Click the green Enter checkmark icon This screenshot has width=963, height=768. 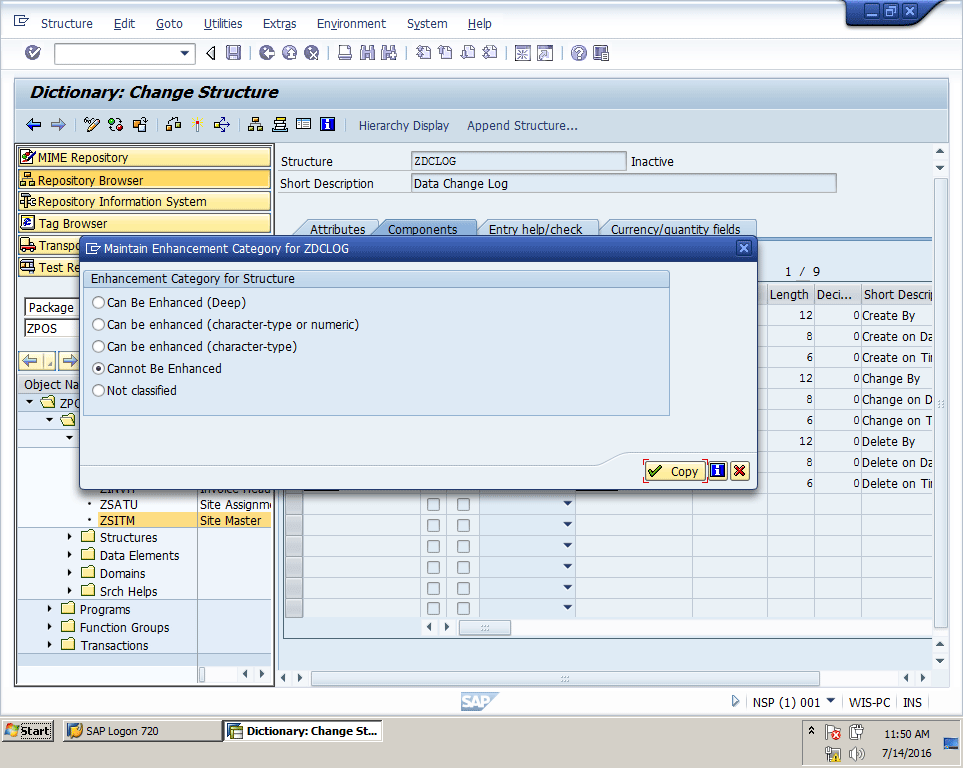click(x=33, y=53)
